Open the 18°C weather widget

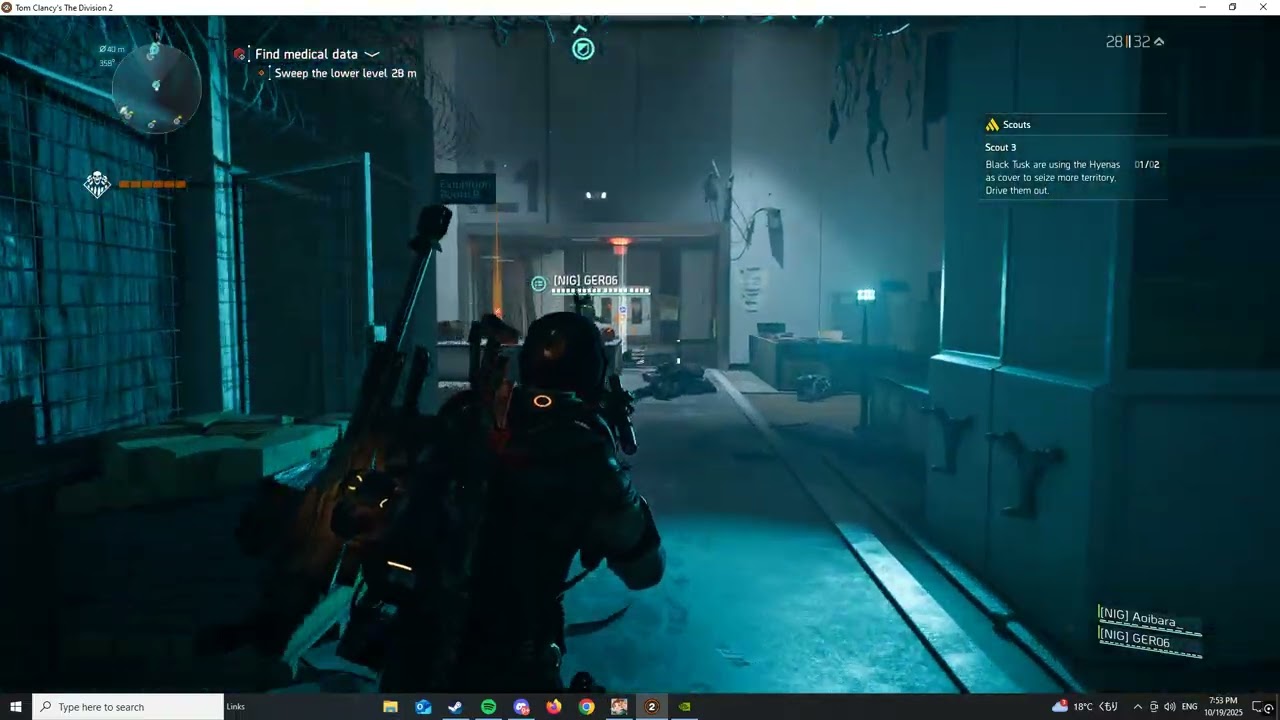coord(1085,707)
